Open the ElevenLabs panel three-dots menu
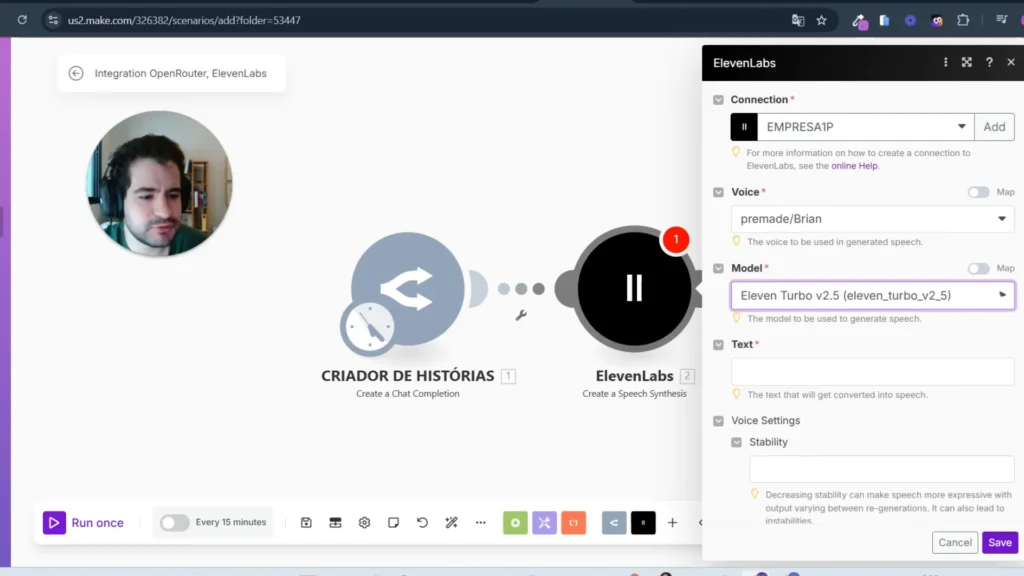This screenshot has width=1024, height=576. tap(946, 62)
